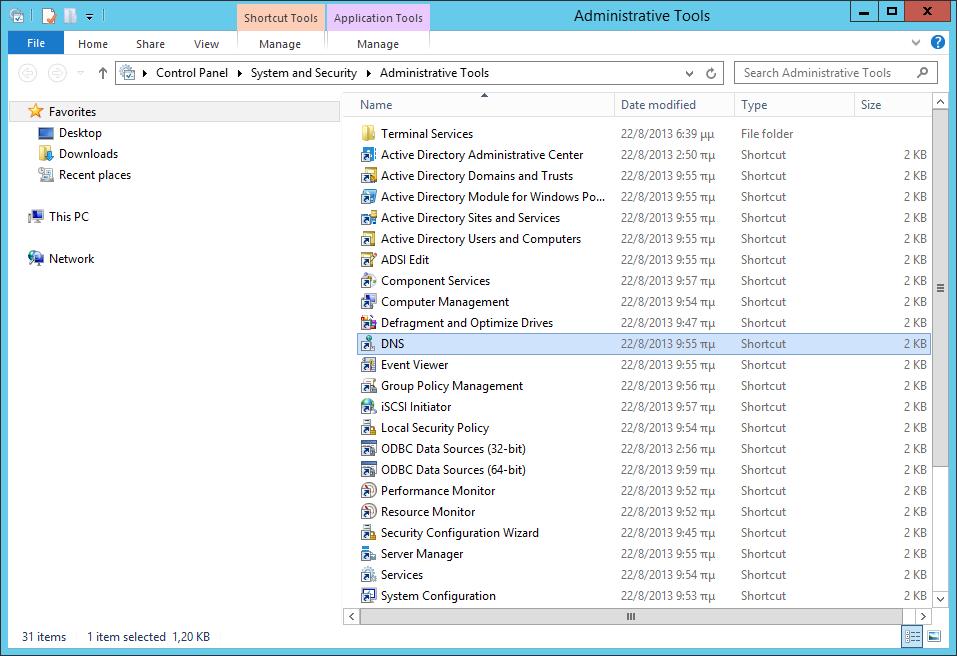Select Recent places in the navigation pane
The image size is (957, 656).
[95, 175]
